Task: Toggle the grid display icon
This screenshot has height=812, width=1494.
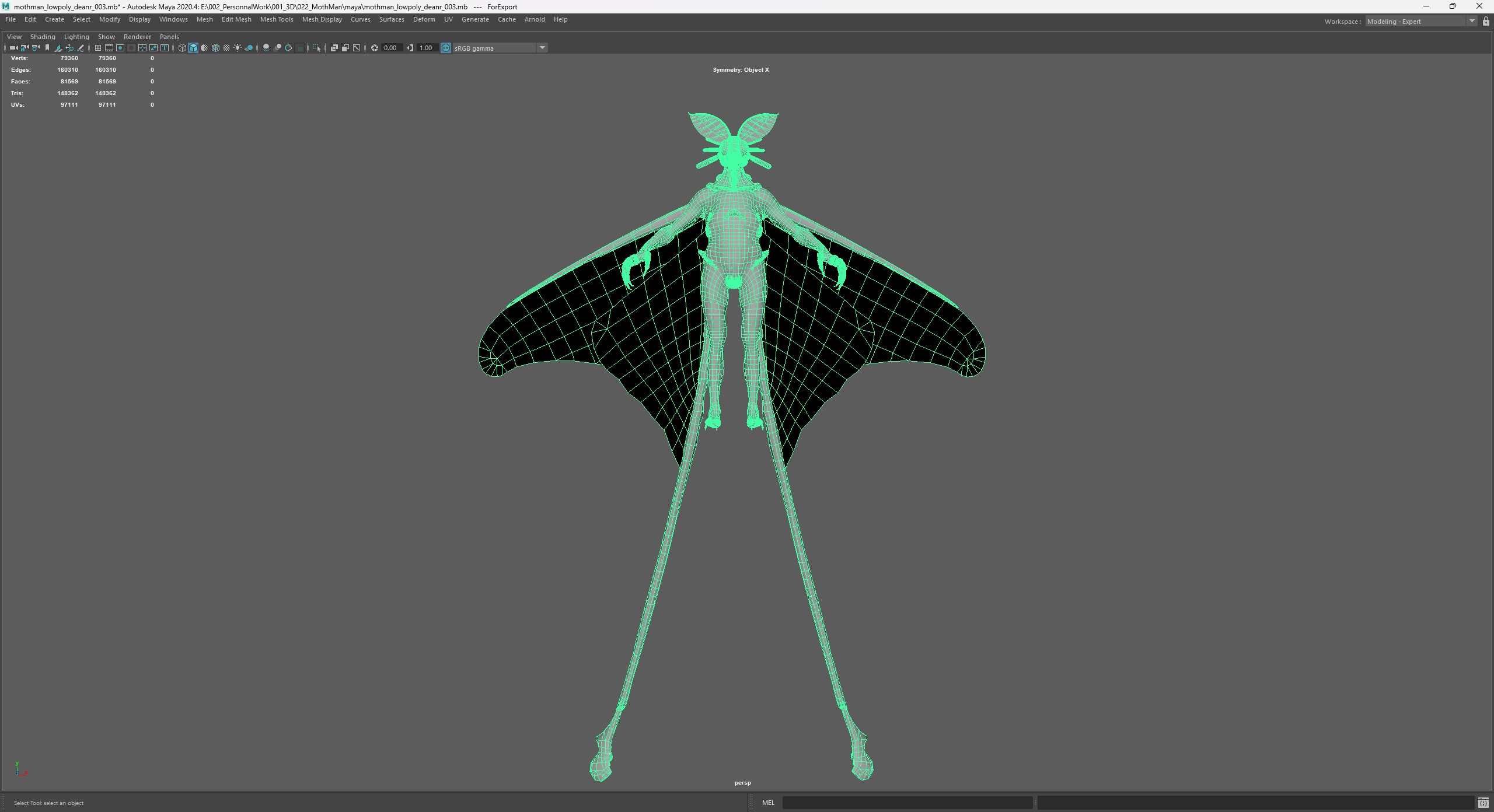Action: pos(98,48)
